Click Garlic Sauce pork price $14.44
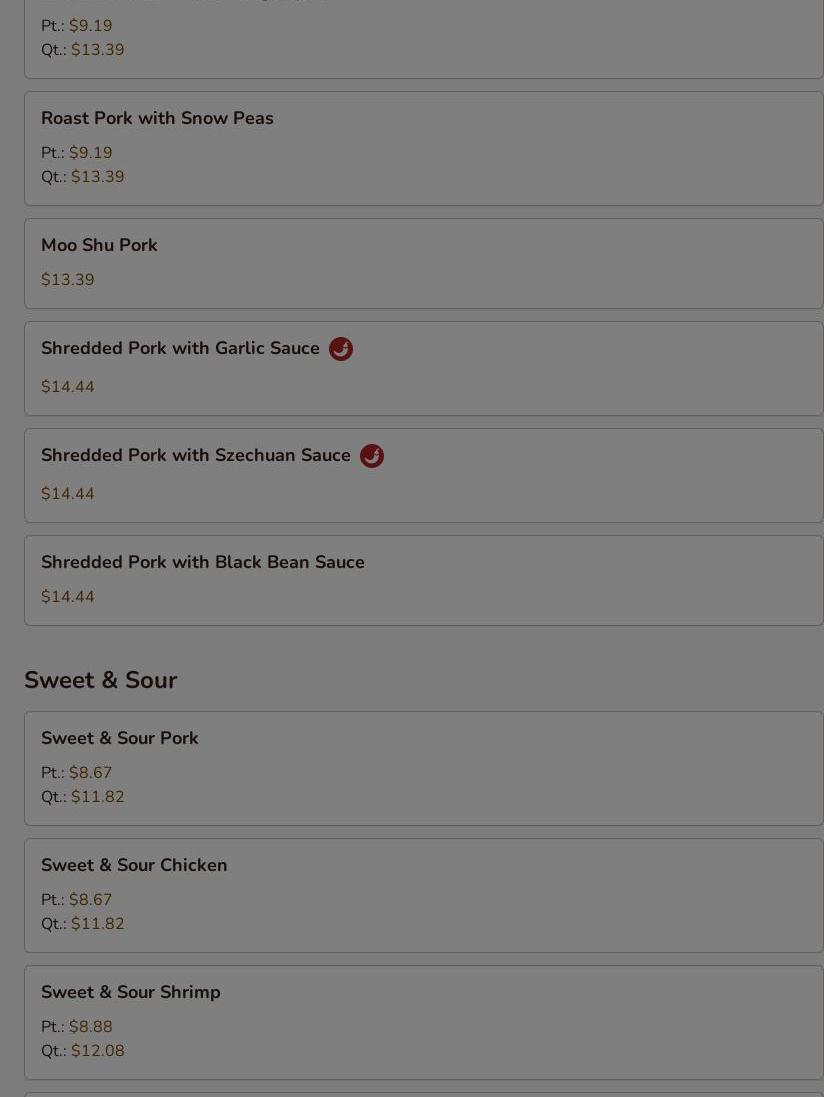Screen dimensions: 824x1097 [x=68, y=387]
